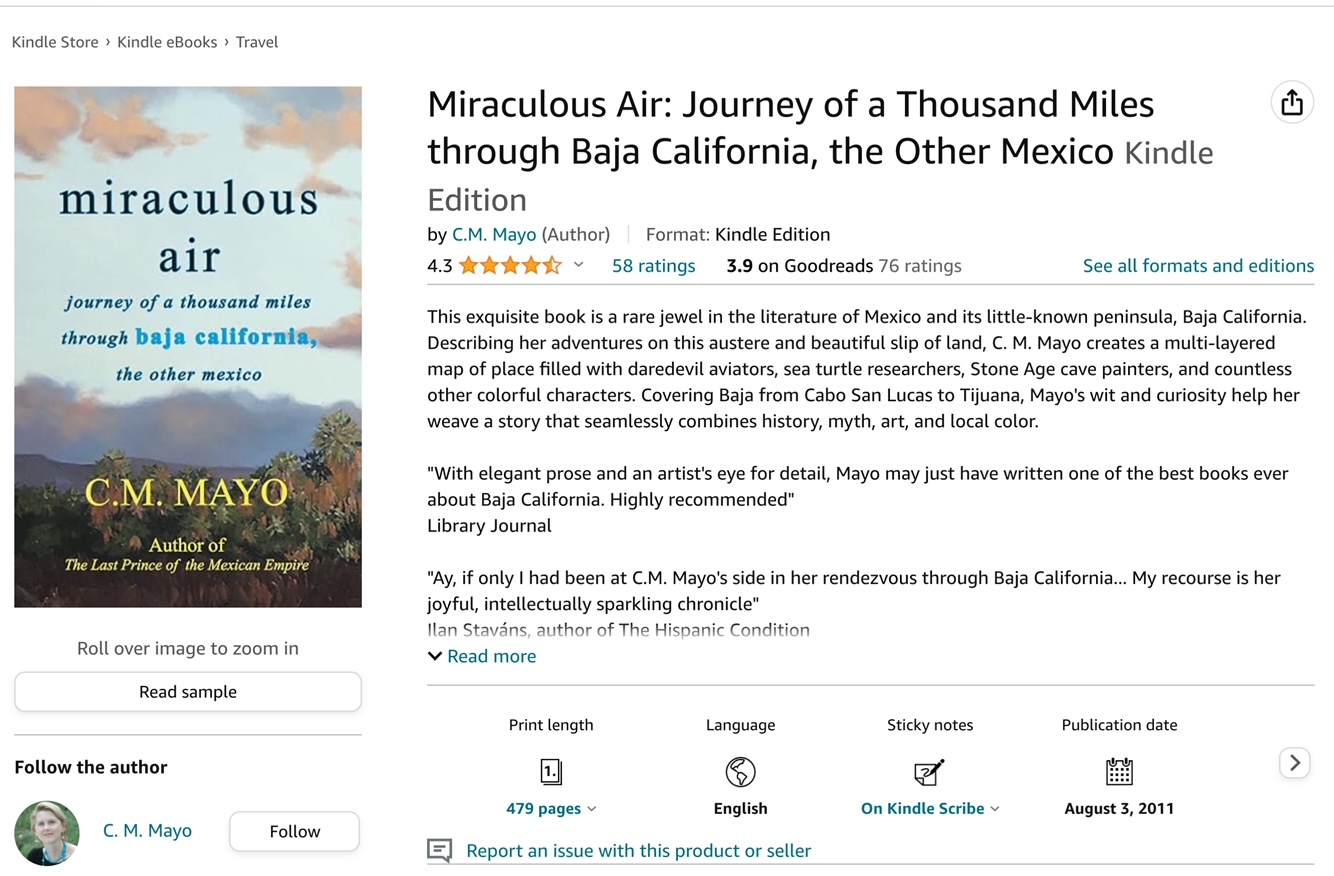The height and width of the screenshot is (876, 1334).
Task: Click the share icon beside the title
Action: point(1291,103)
